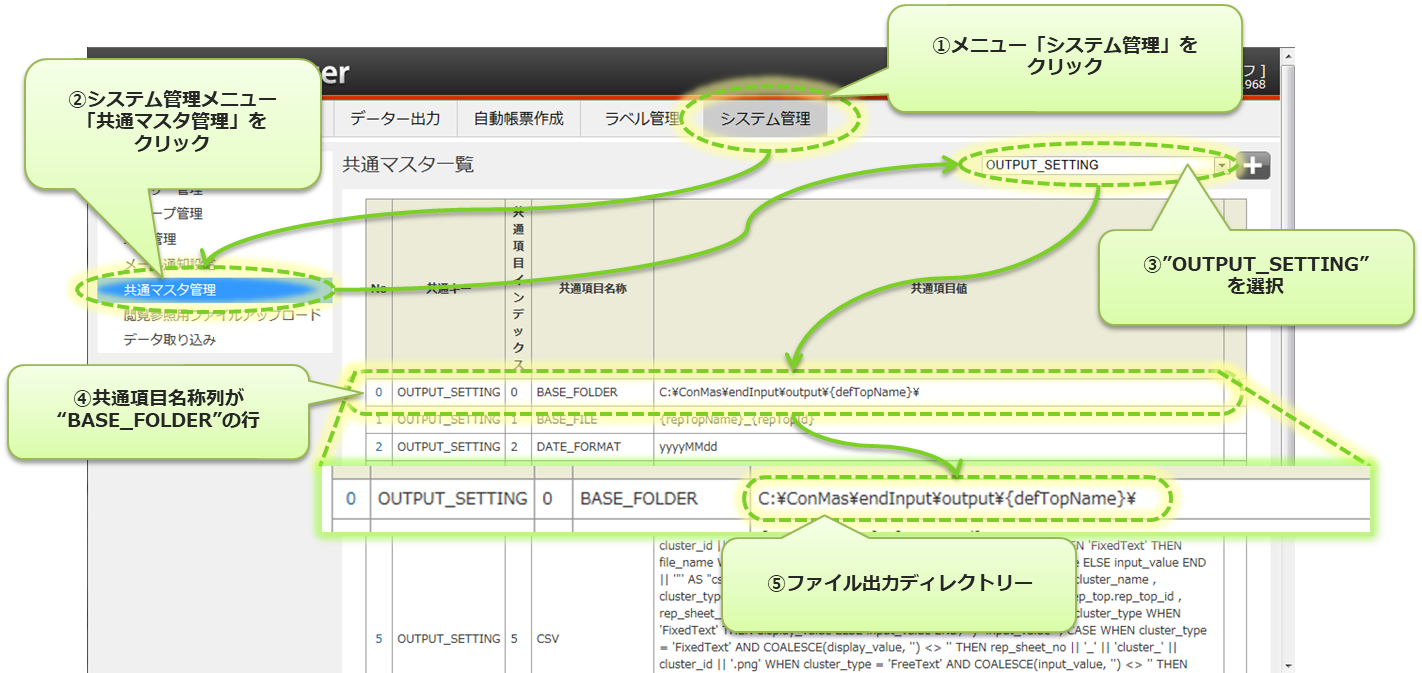This screenshot has width=1422, height=673.
Task: Open the データー出力 tab
Action: tap(394, 118)
